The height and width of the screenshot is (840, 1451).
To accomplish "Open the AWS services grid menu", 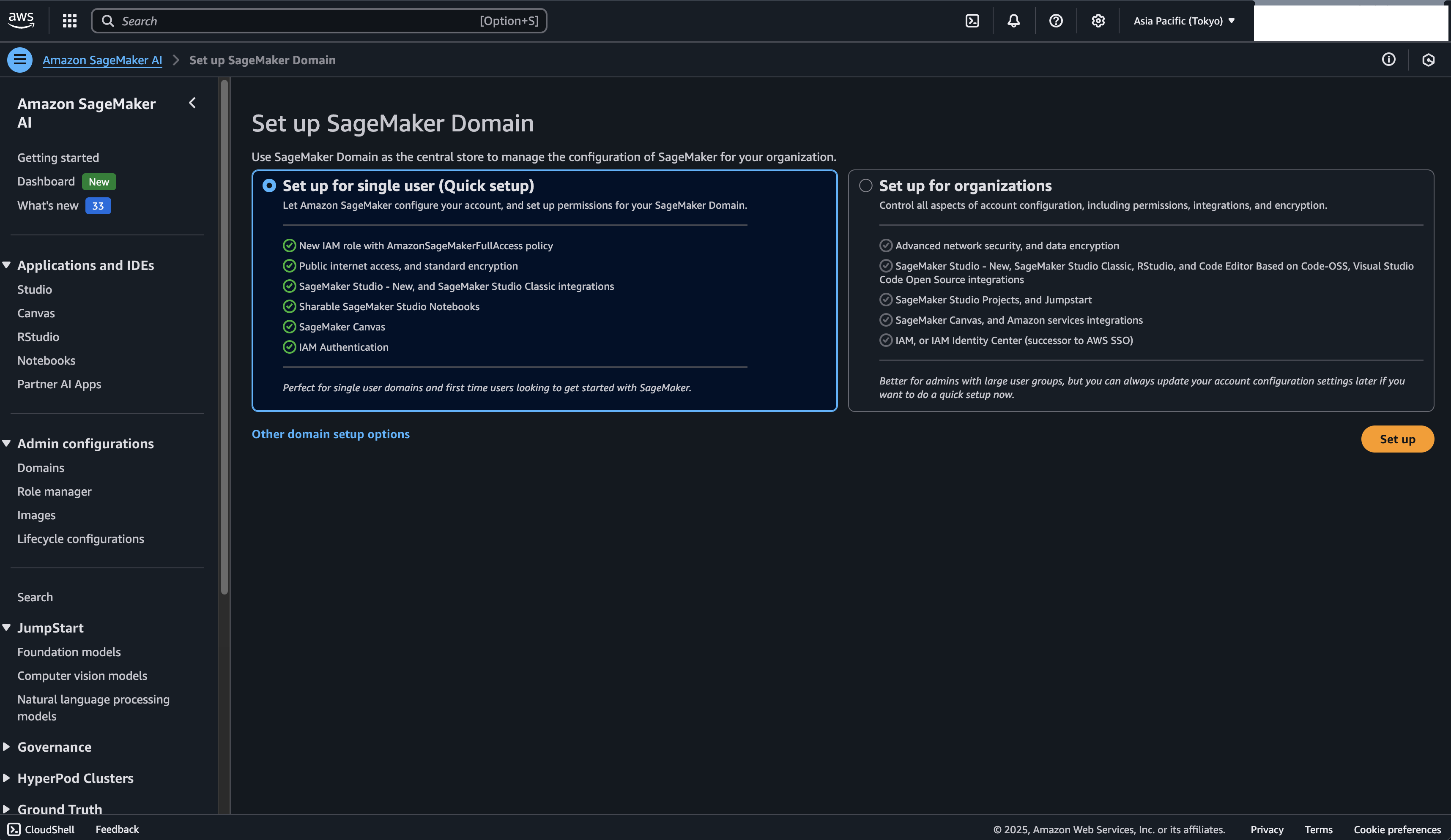I will click(x=70, y=21).
